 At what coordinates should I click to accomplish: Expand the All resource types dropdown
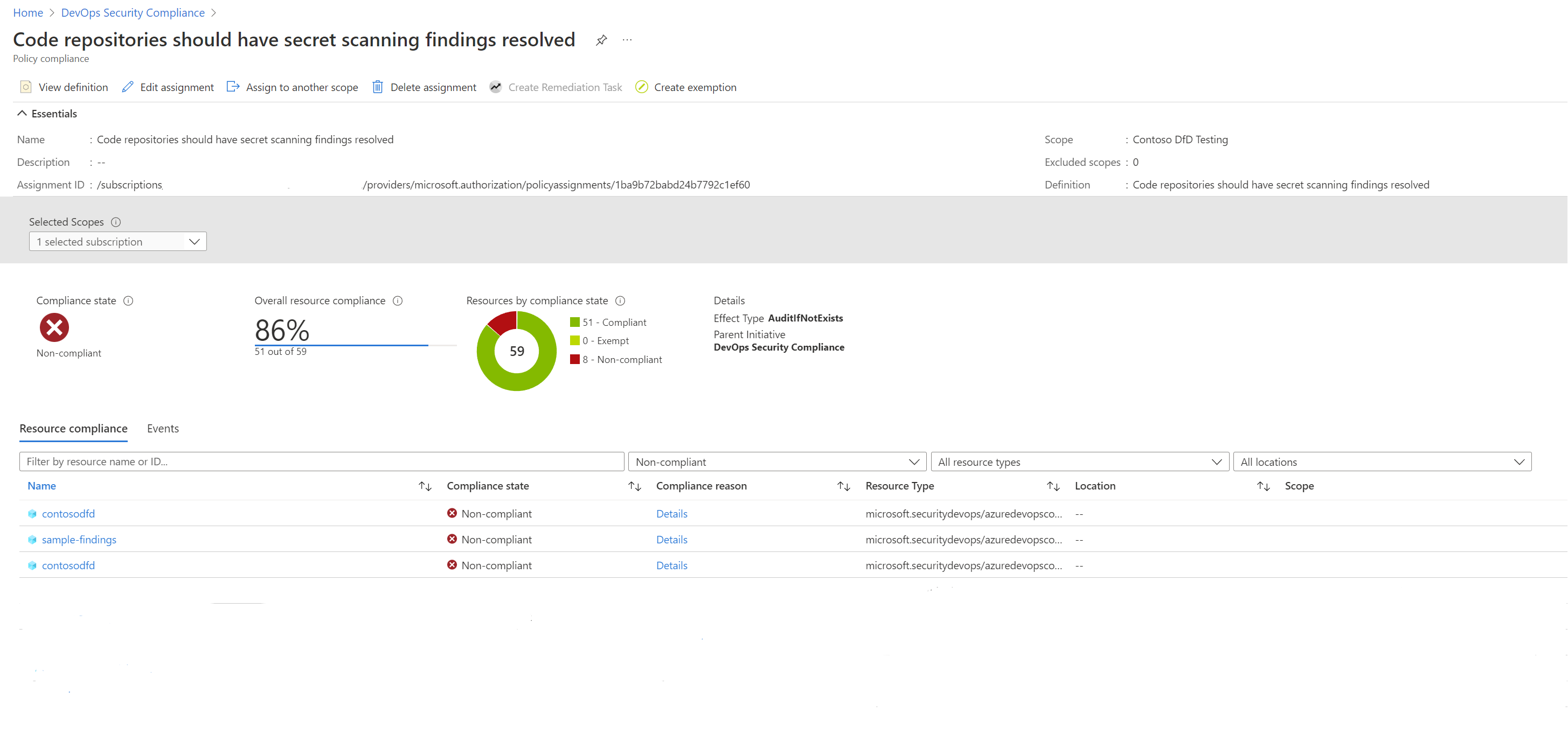(1079, 462)
